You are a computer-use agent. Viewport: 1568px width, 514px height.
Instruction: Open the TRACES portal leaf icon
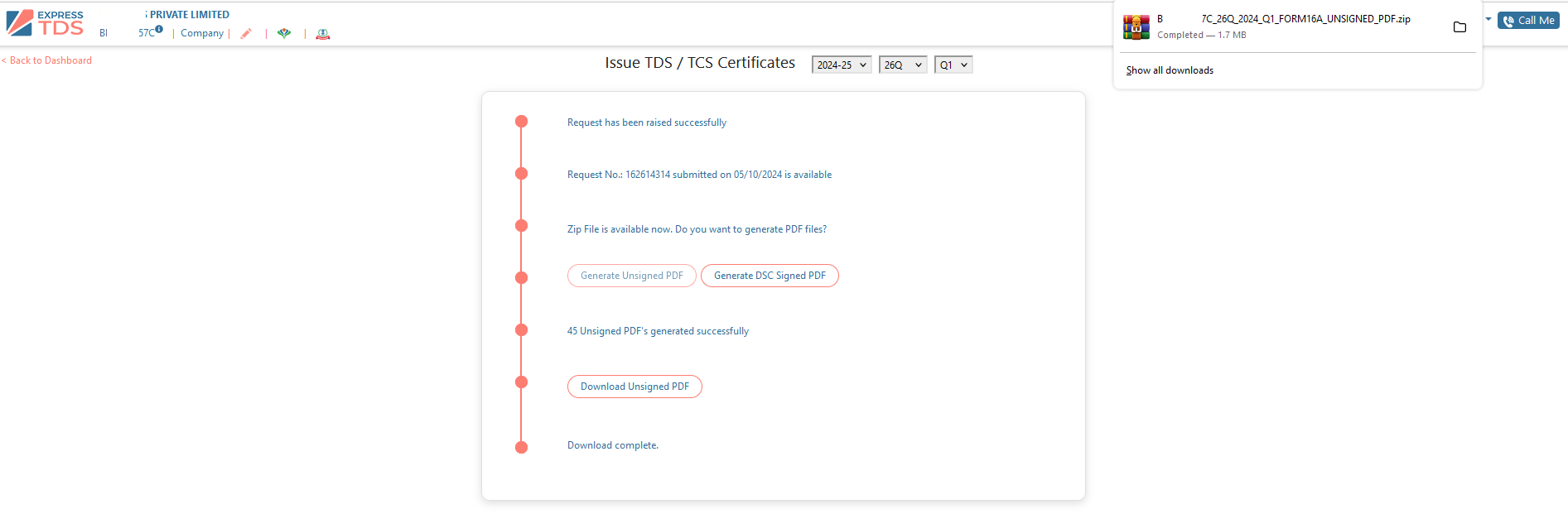pos(284,34)
